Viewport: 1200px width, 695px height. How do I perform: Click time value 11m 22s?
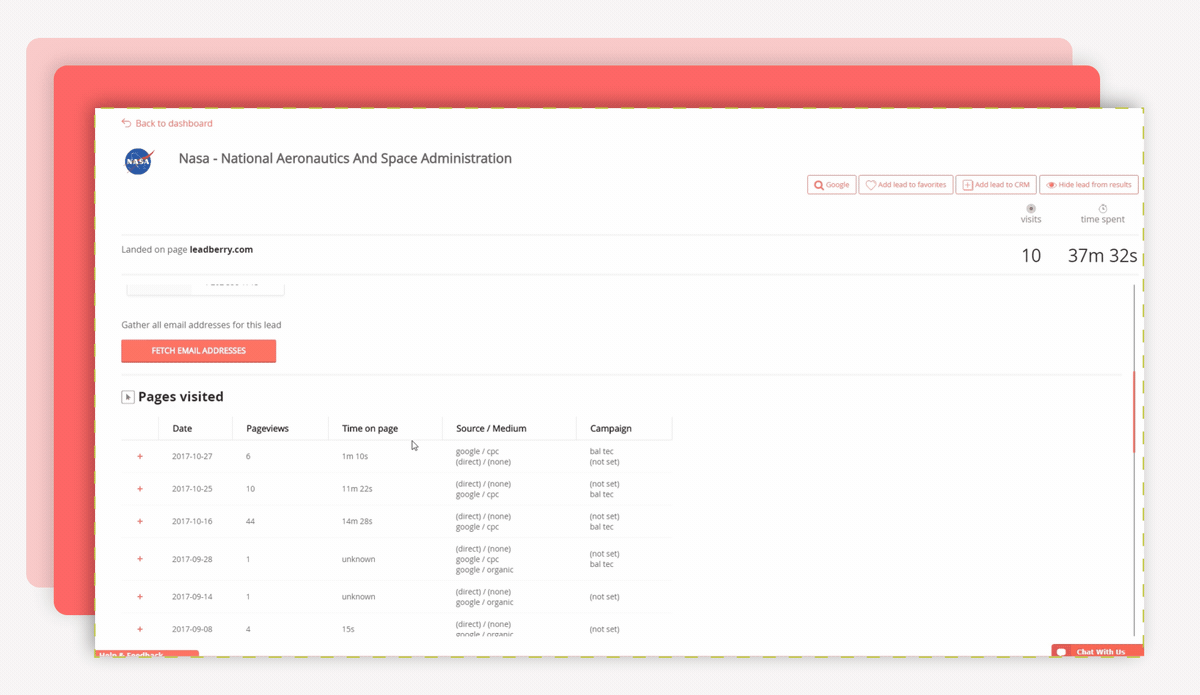[357, 489]
